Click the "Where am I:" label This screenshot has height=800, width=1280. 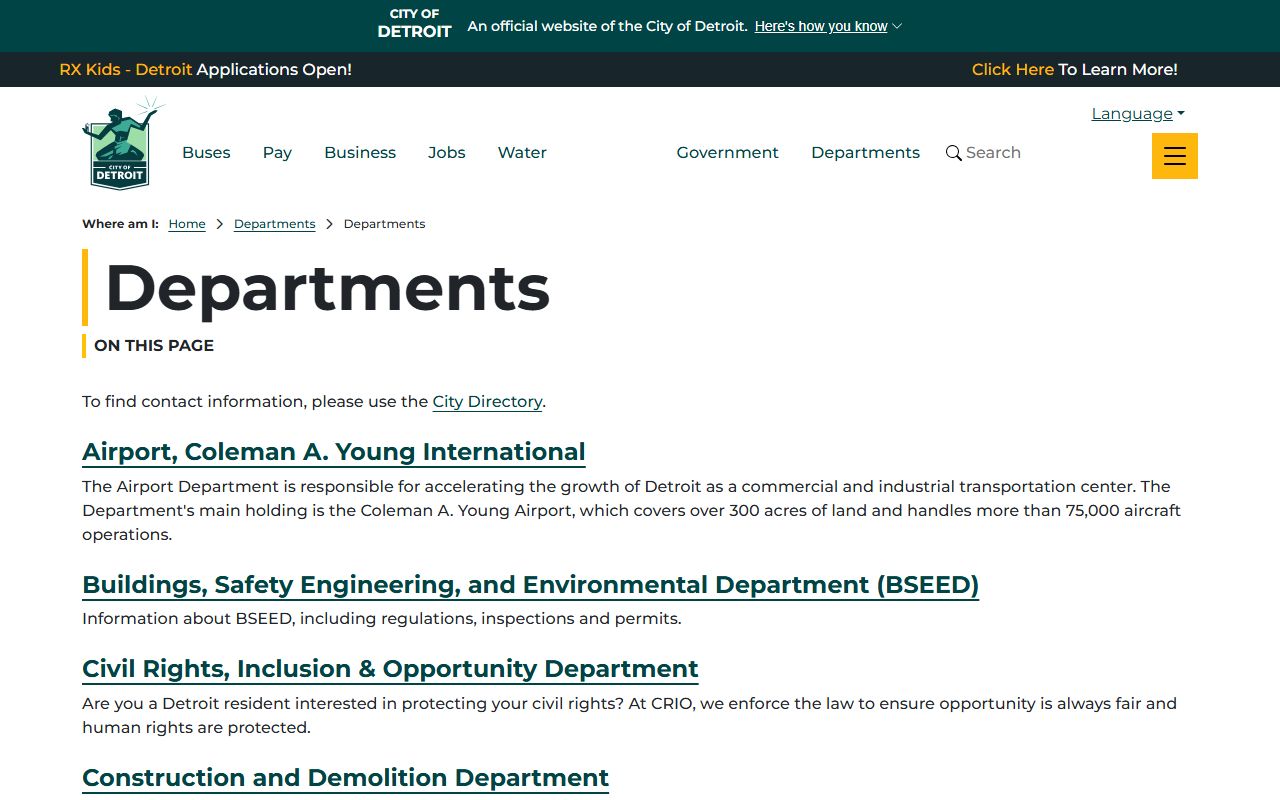tap(120, 224)
